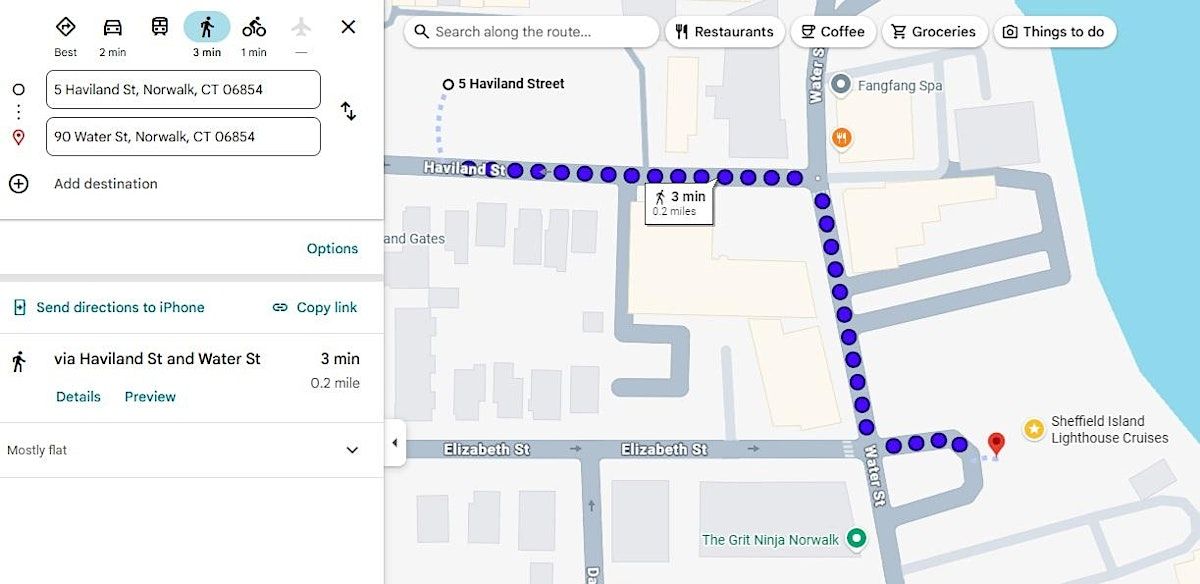Click the Add destination plus icon
The width and height of the screenshot is (1200, 584).
pos(18,183)
